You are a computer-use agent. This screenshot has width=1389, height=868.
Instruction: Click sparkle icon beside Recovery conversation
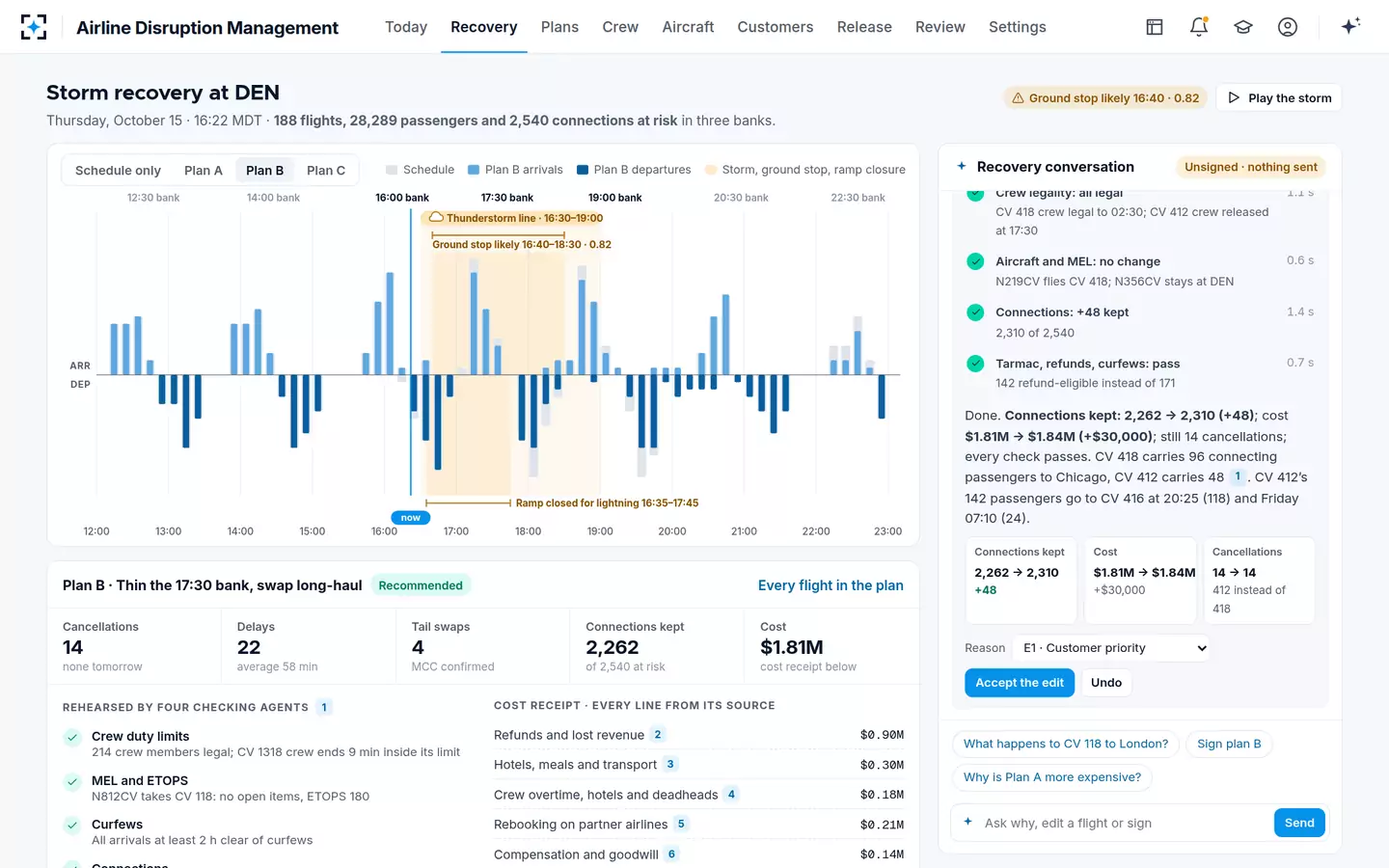pos(962,166)
